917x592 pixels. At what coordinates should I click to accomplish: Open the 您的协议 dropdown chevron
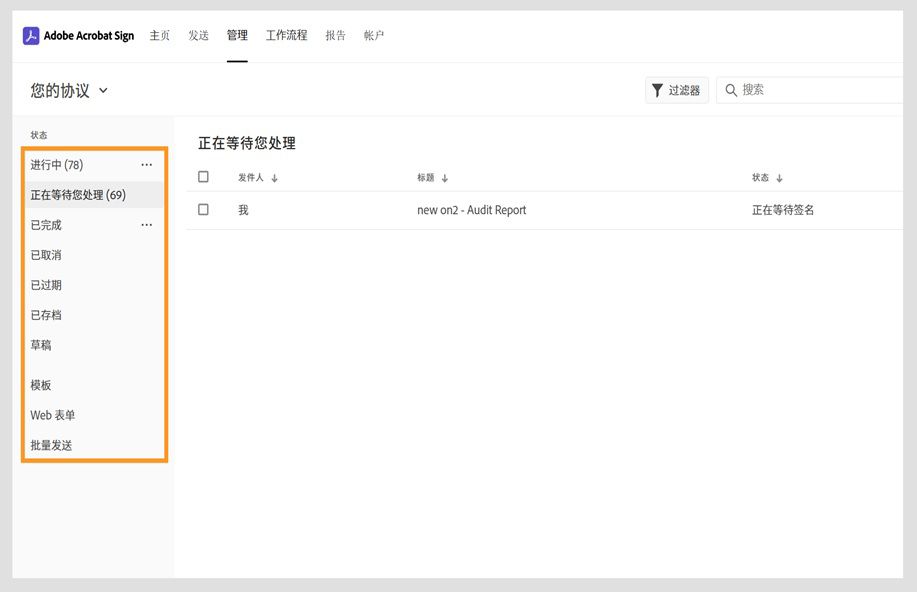pos(104,90)
